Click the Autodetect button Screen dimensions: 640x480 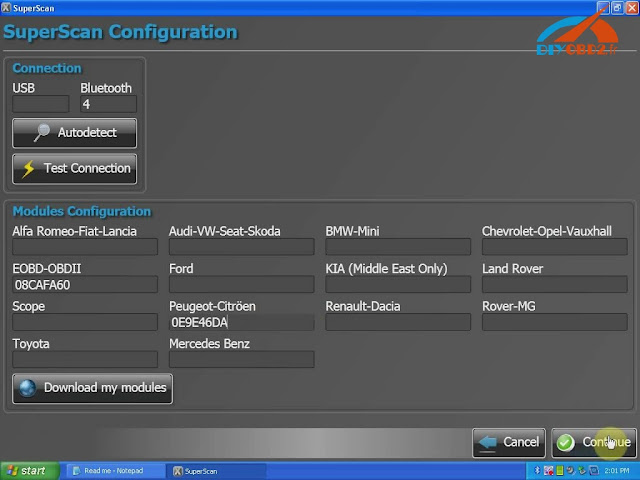(x=74, y=133)
